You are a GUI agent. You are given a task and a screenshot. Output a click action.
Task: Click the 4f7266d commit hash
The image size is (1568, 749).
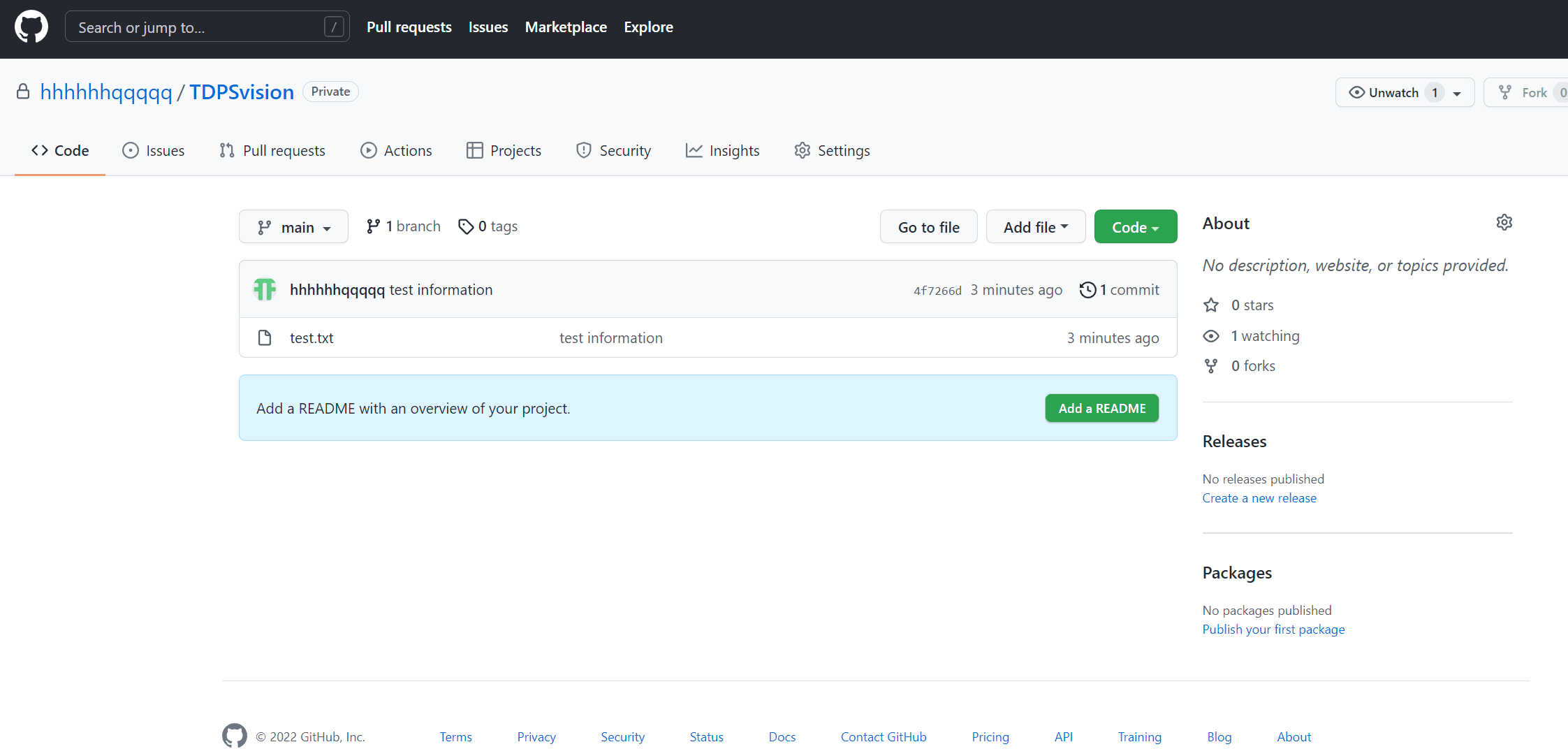coord(937,291)
